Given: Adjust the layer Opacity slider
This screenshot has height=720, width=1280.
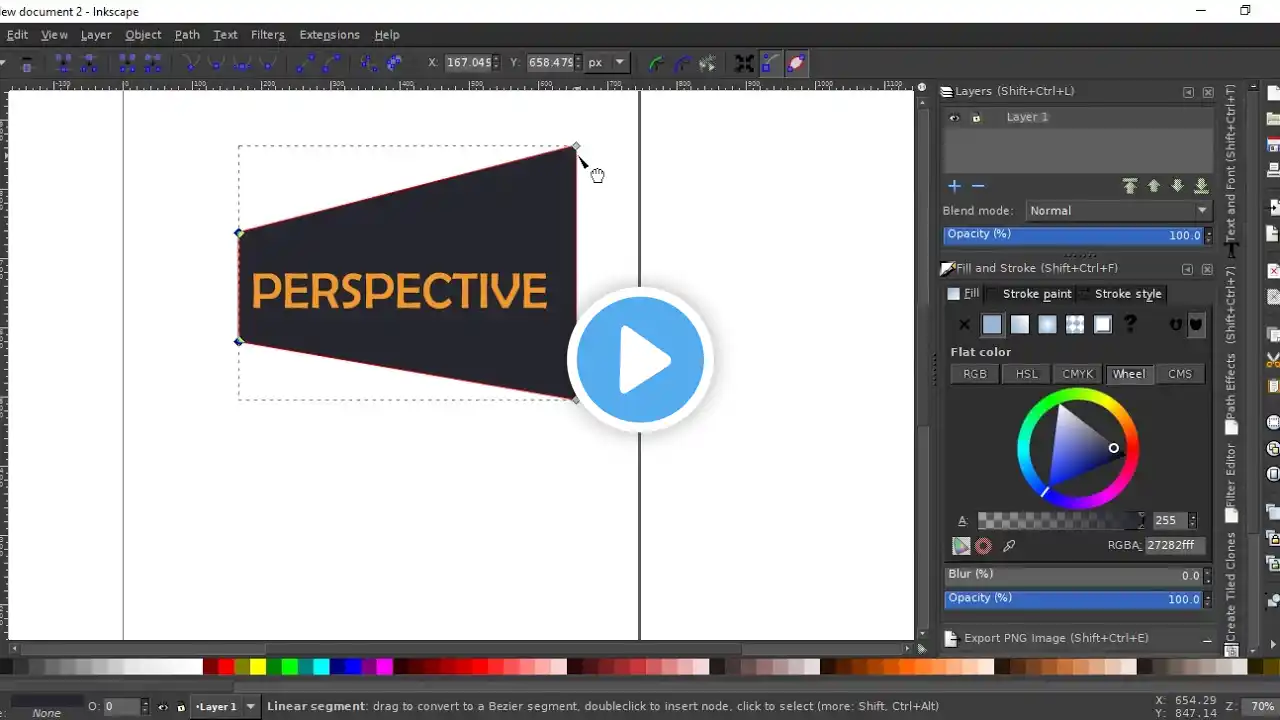Looking at the screenshot, I should [1073, 235].
